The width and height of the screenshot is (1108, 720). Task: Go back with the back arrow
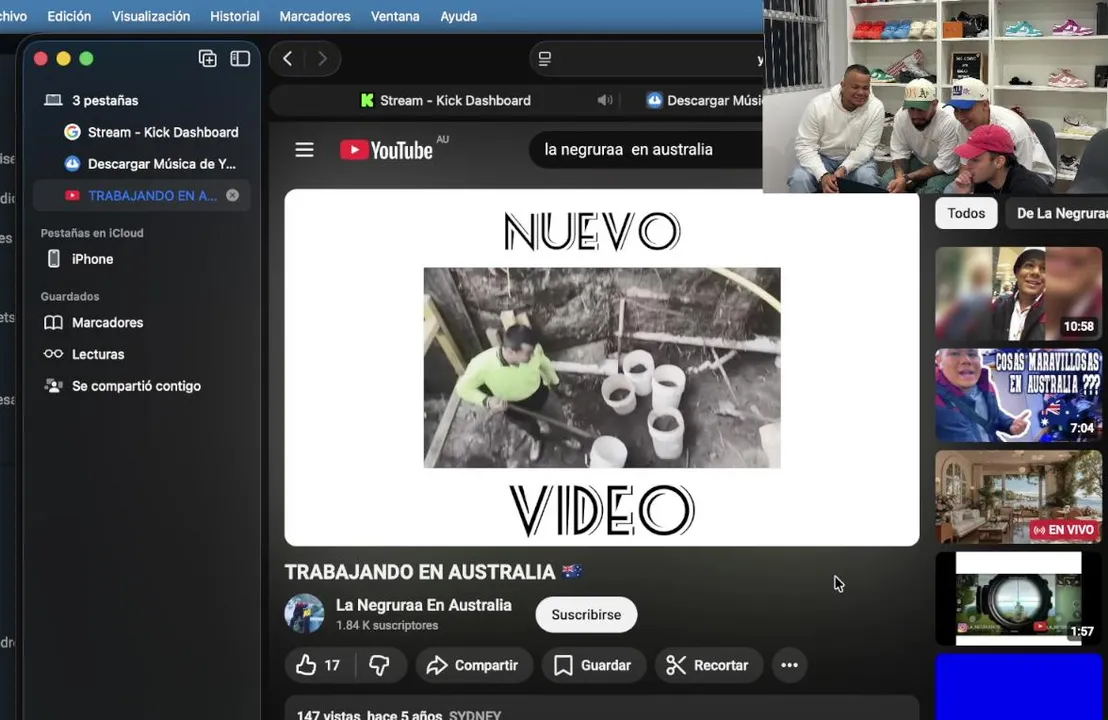[288, 59]
